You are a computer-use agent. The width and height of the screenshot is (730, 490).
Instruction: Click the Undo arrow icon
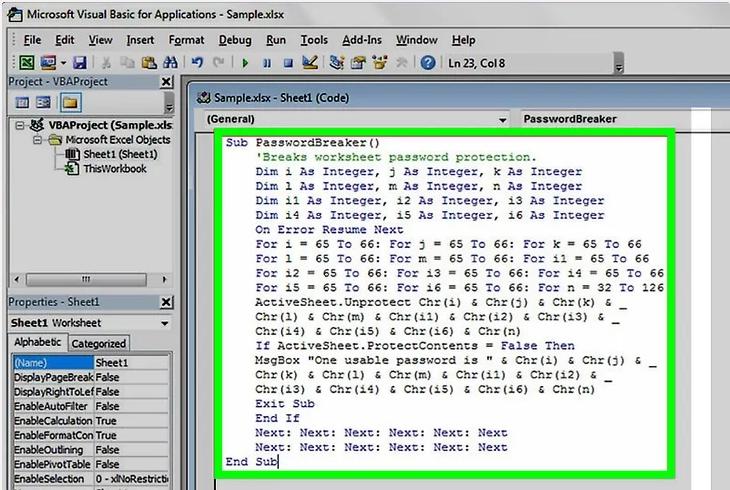tap(197, 62)
